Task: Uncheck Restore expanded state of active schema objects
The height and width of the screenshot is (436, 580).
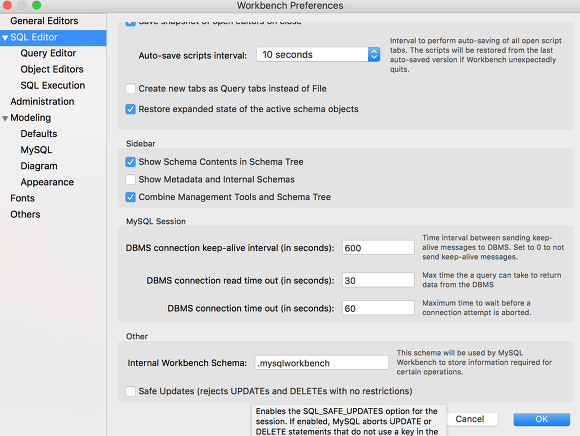Action: coord(130,109)
